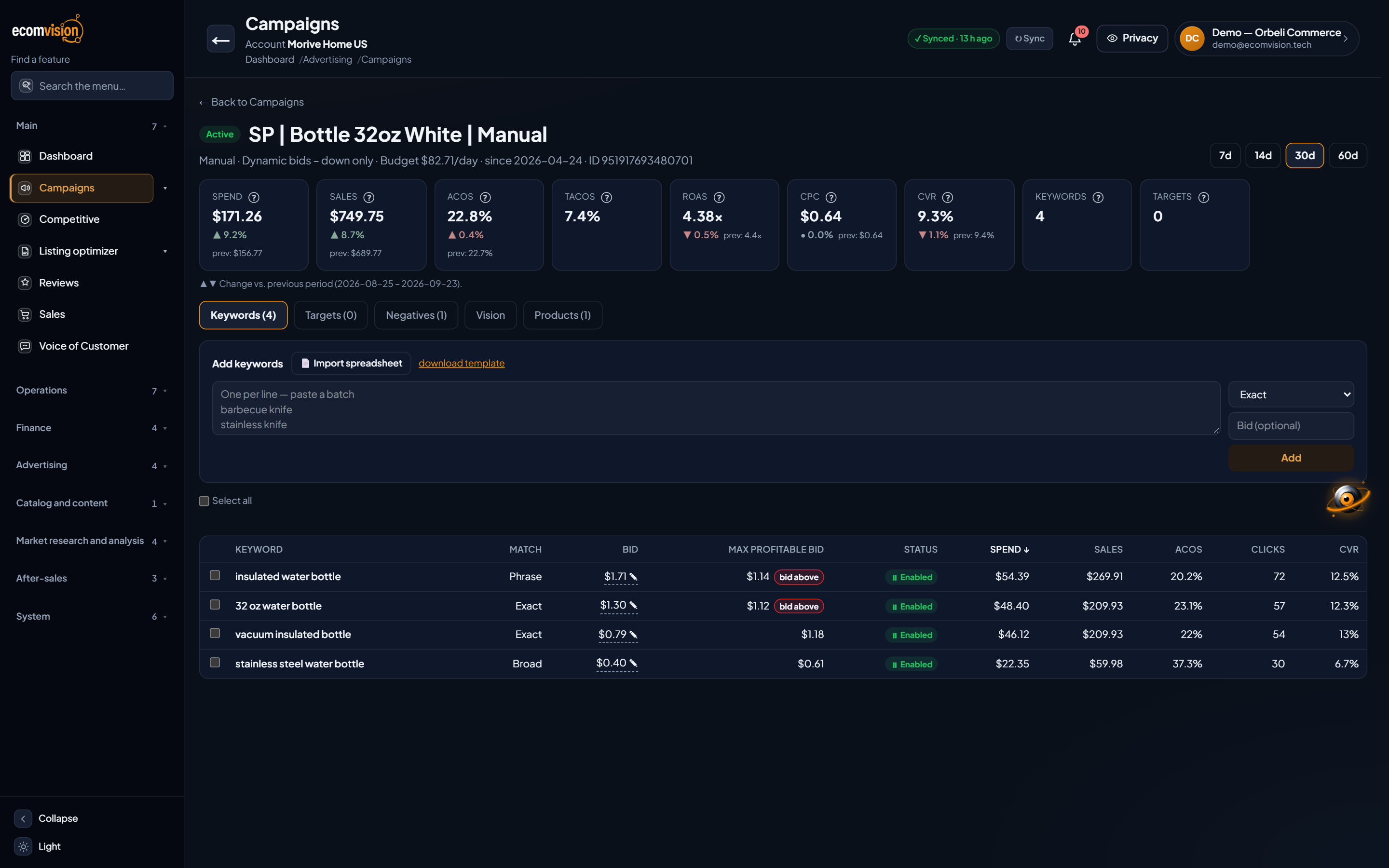Edit bid pencil for stainless steel water bottle

point(633,663)
